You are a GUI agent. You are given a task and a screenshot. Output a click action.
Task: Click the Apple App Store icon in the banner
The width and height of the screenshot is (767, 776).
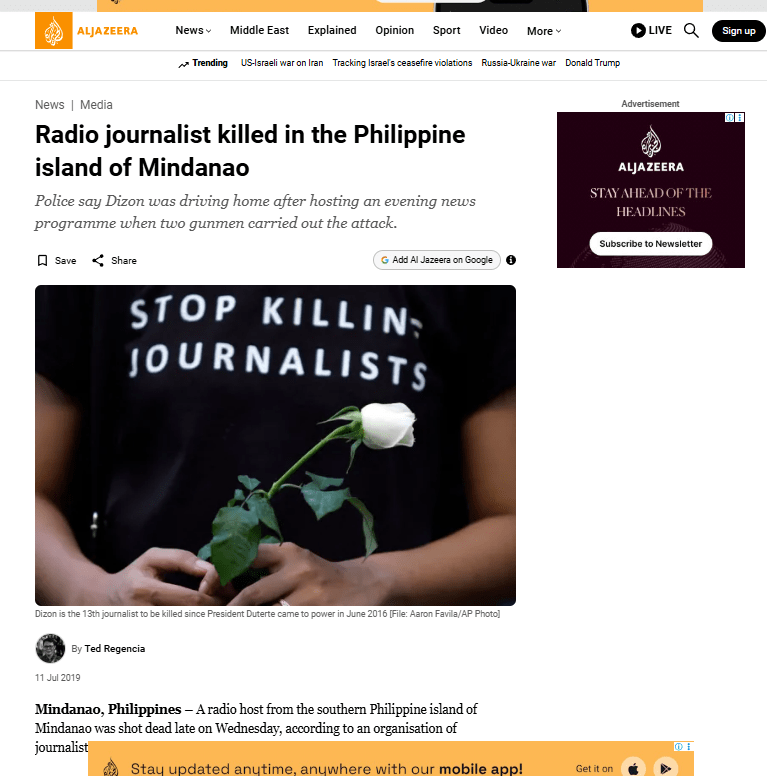click(633, 769)
